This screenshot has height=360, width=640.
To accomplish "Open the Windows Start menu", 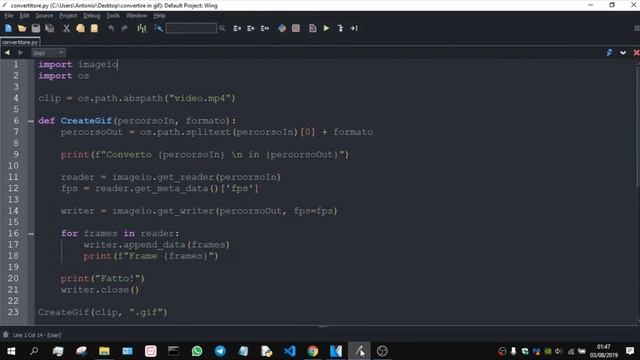I will (x=11, y=351).
